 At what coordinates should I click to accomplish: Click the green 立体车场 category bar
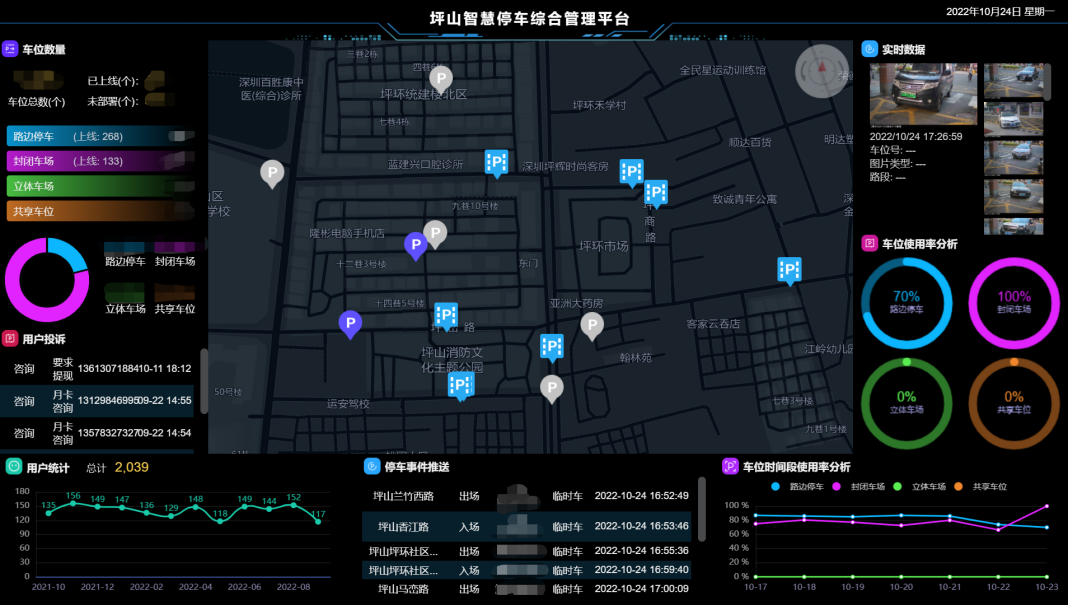(100, 186)
